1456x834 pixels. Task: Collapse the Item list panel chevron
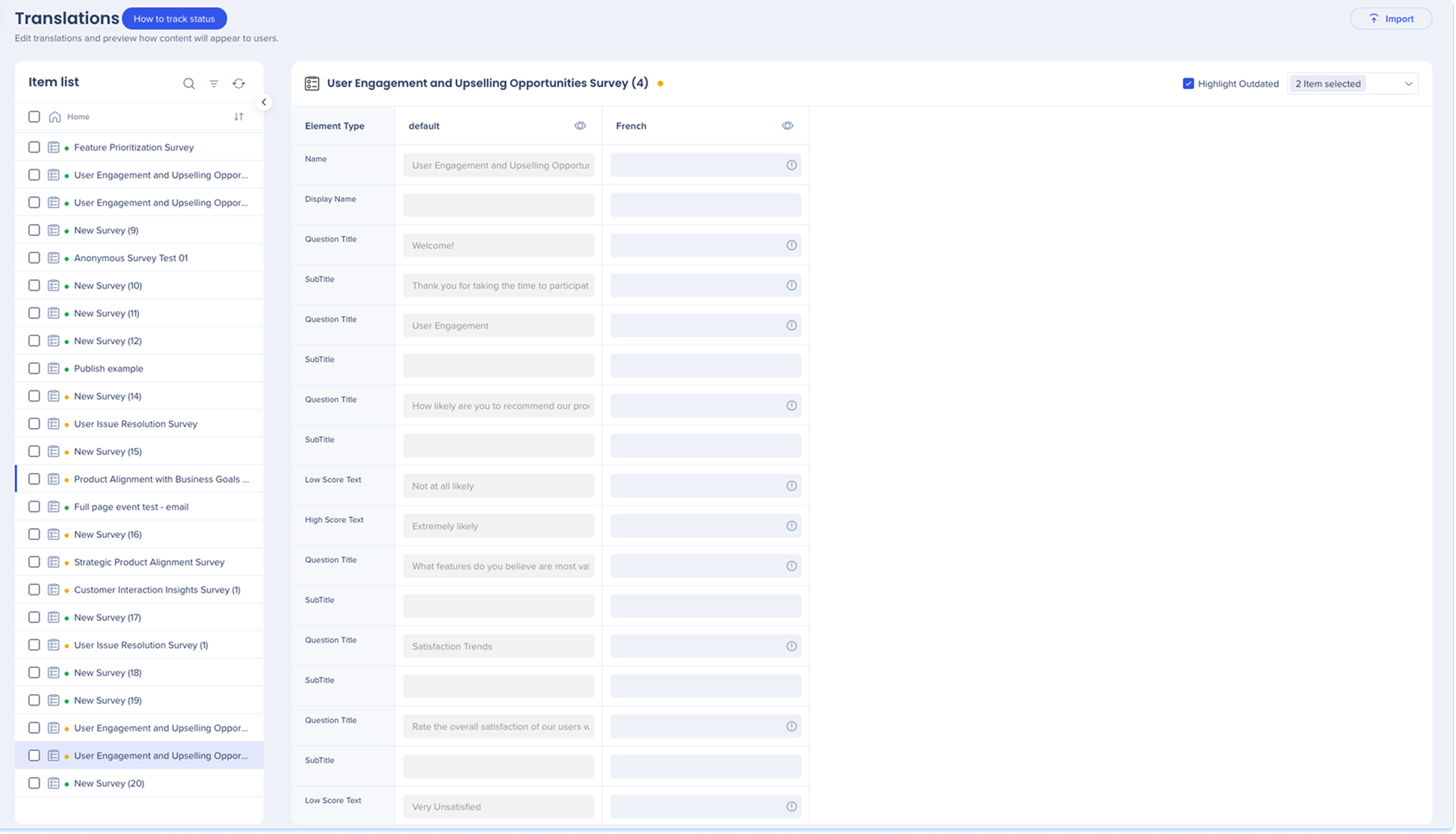(264, 102)
